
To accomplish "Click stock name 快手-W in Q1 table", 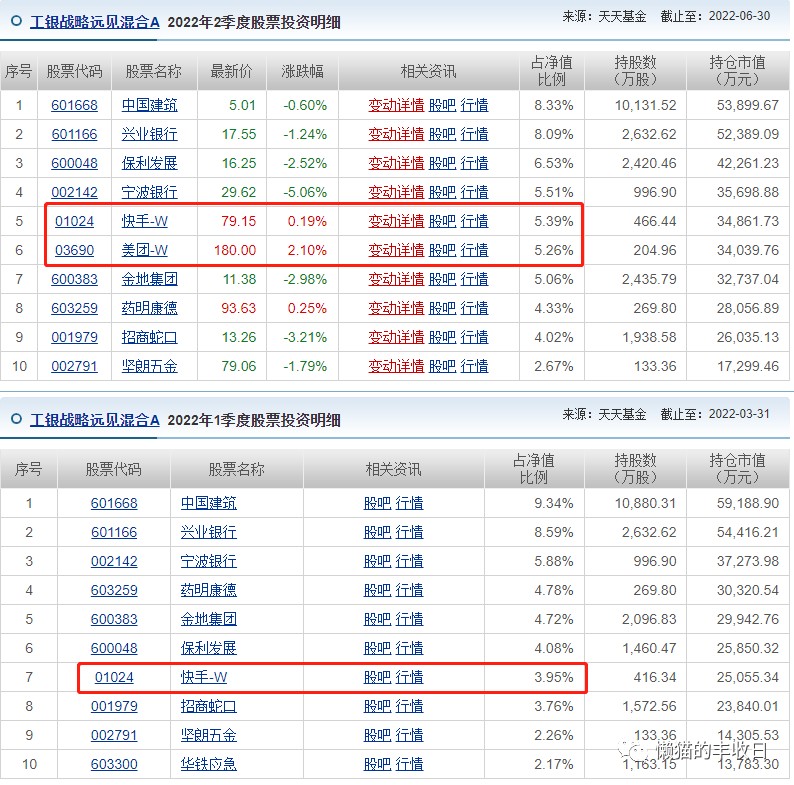I will [204, 677].
